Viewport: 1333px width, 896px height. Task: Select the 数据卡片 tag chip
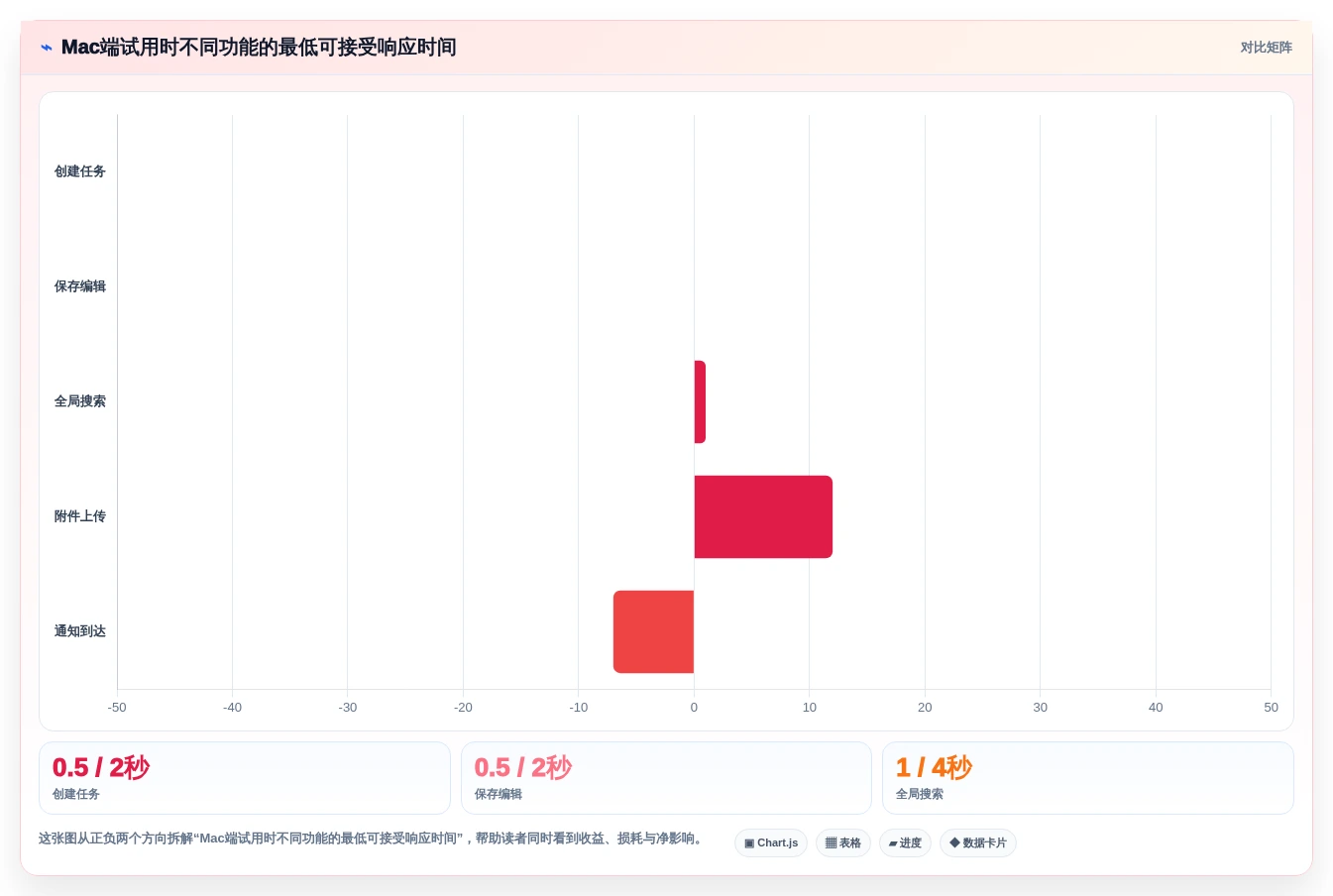[x=978, y=843]
